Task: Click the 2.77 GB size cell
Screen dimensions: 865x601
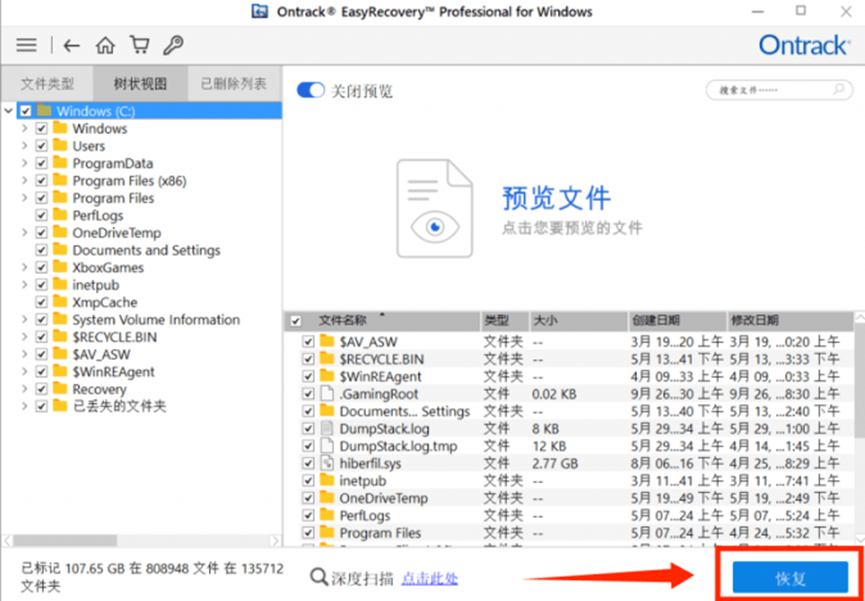Action: [x=555, y=464]
